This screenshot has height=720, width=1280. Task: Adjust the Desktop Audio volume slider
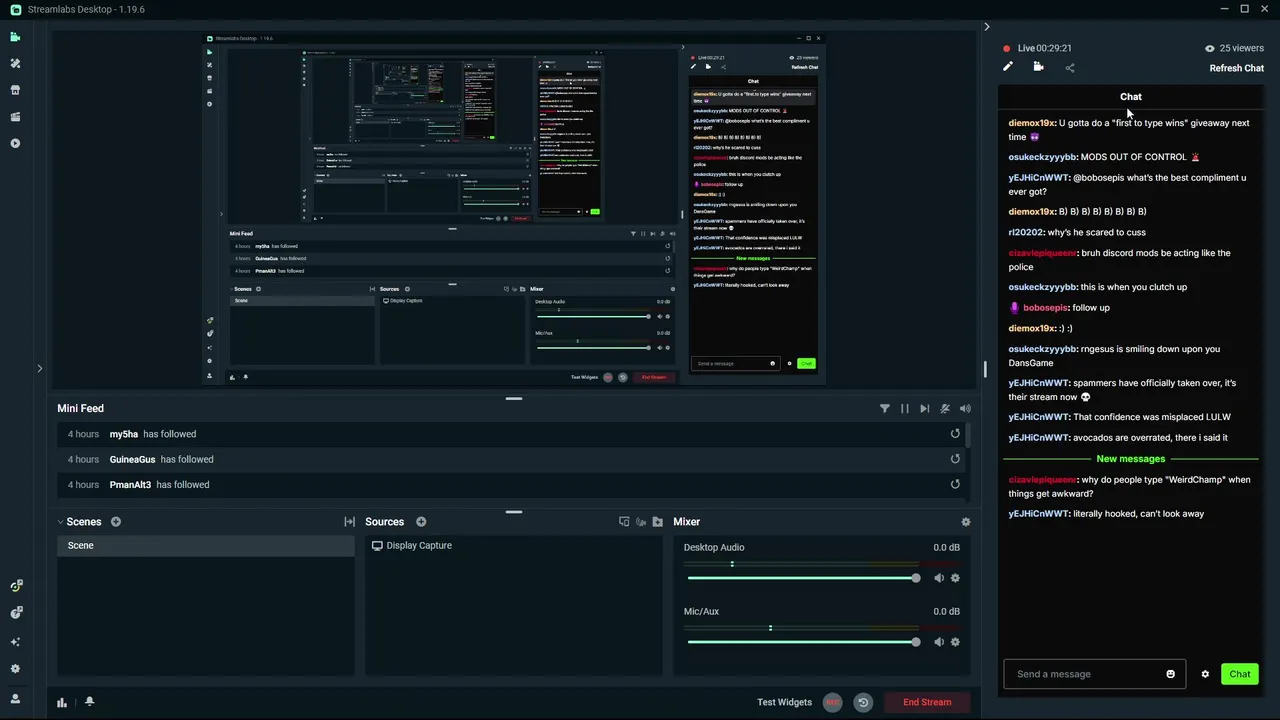(802, 578)
